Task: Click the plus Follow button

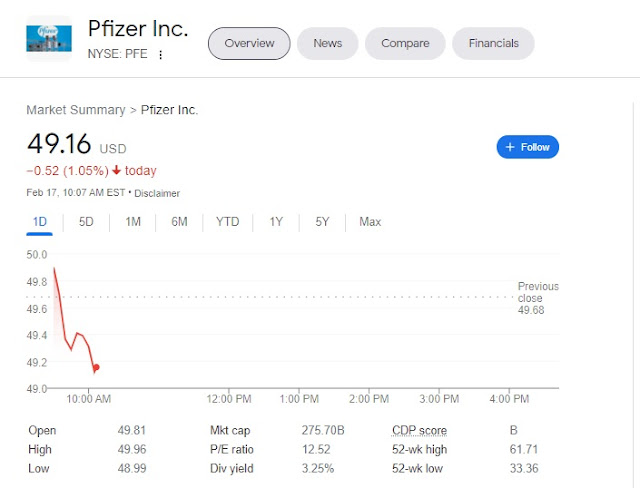Action: coord(528,147)
